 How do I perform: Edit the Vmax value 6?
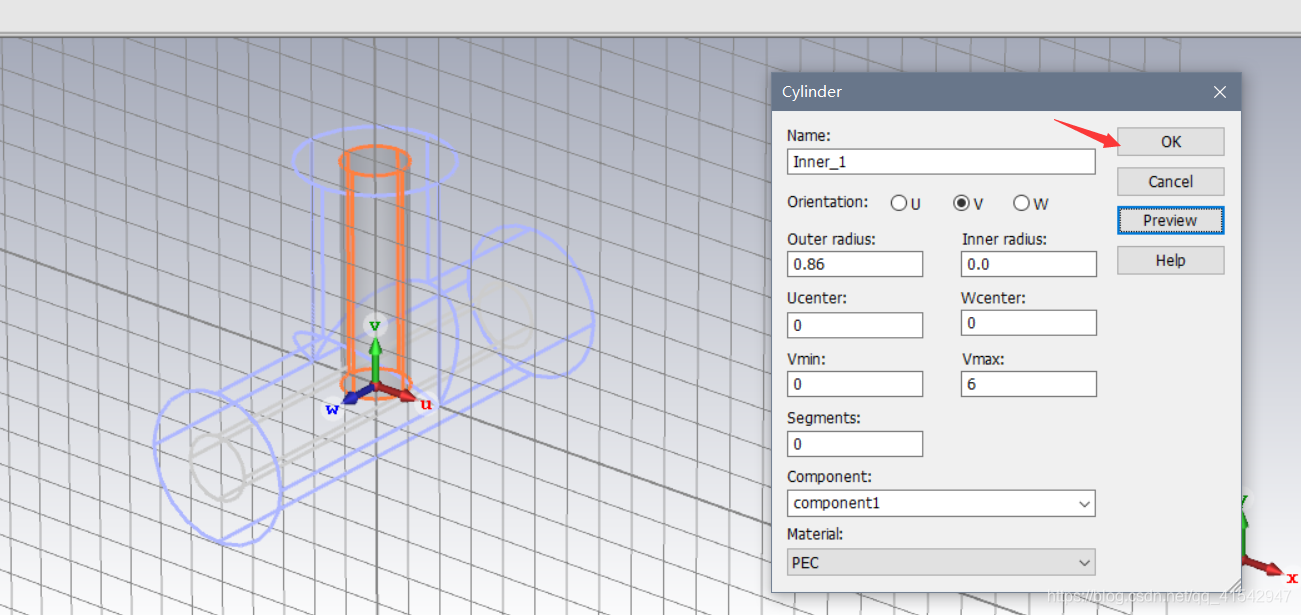[x=1029, y=384]
